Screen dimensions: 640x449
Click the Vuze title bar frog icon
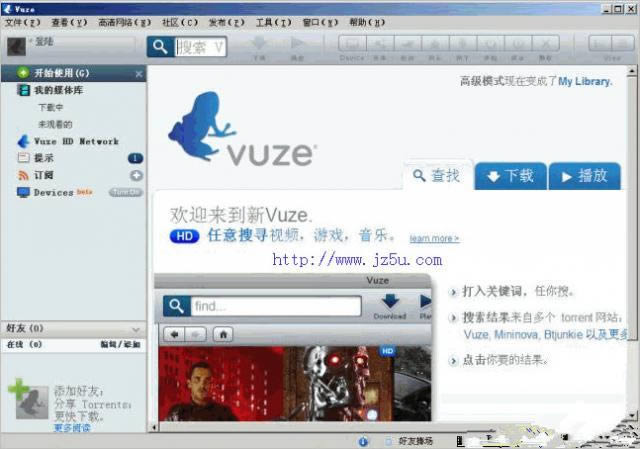coord(7,9)
